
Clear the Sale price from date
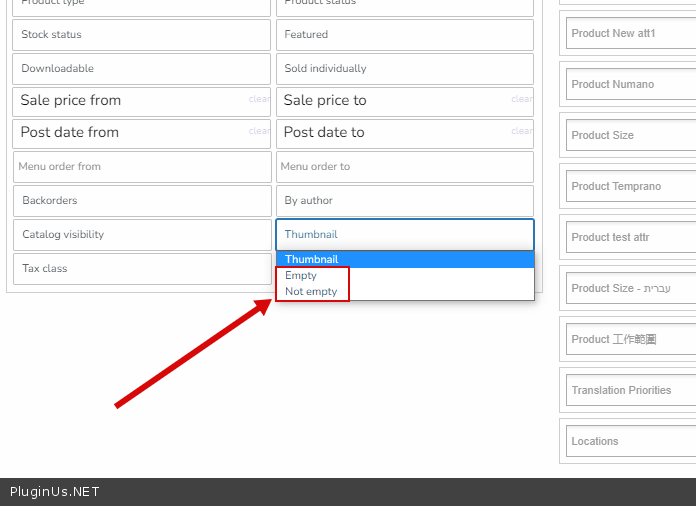point(259,99)
